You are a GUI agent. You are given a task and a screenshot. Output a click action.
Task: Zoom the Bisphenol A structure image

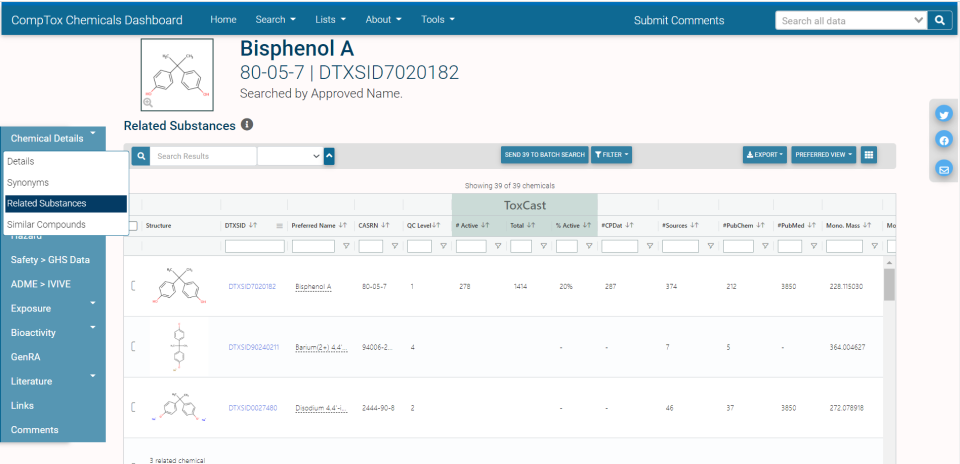pyautogui.click(x=148, y=102)
